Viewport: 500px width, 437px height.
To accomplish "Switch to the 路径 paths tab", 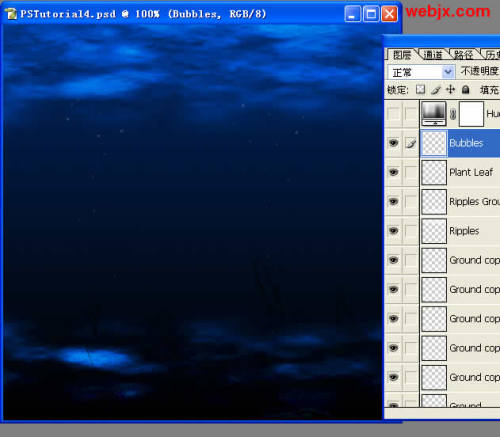I will click(463, 55).
